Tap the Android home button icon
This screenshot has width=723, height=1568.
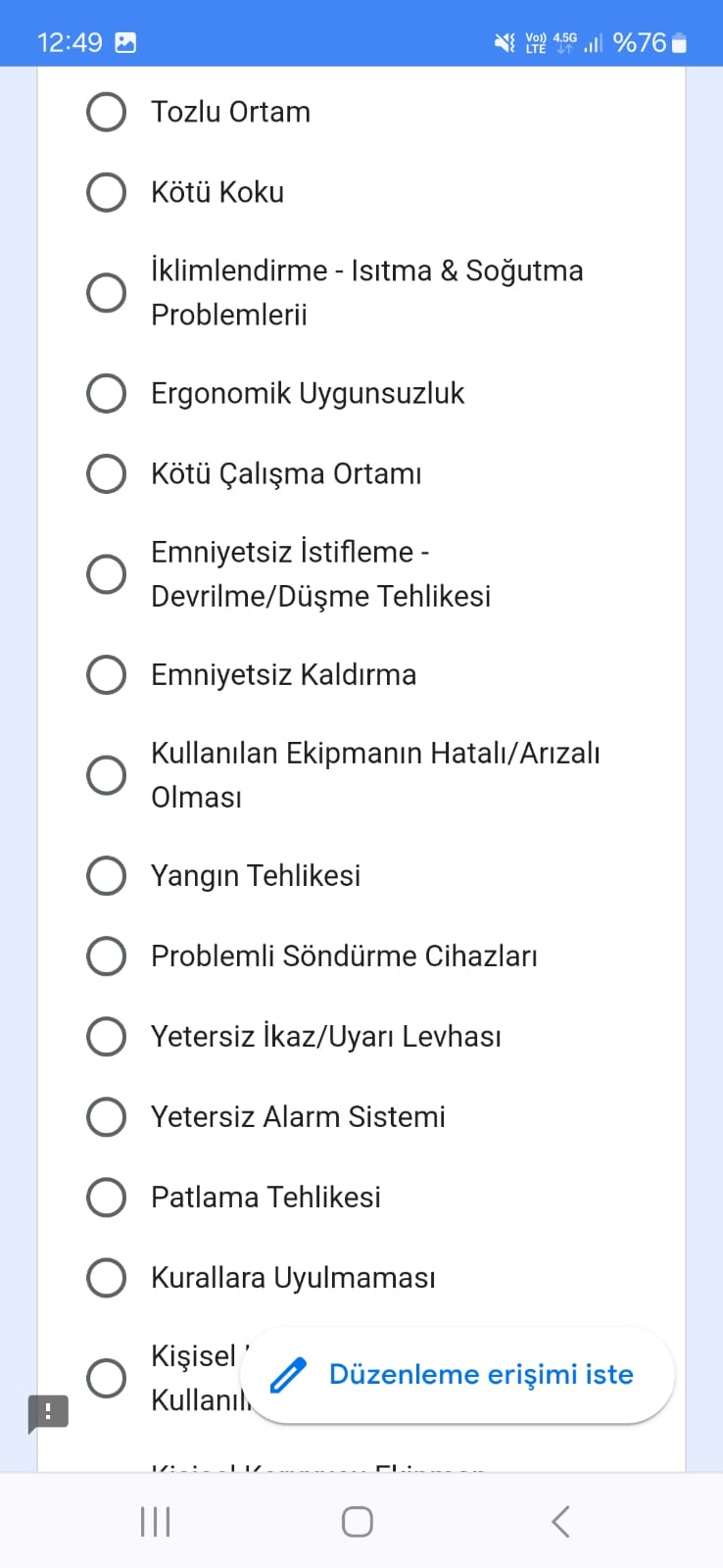coord(357,1522)
